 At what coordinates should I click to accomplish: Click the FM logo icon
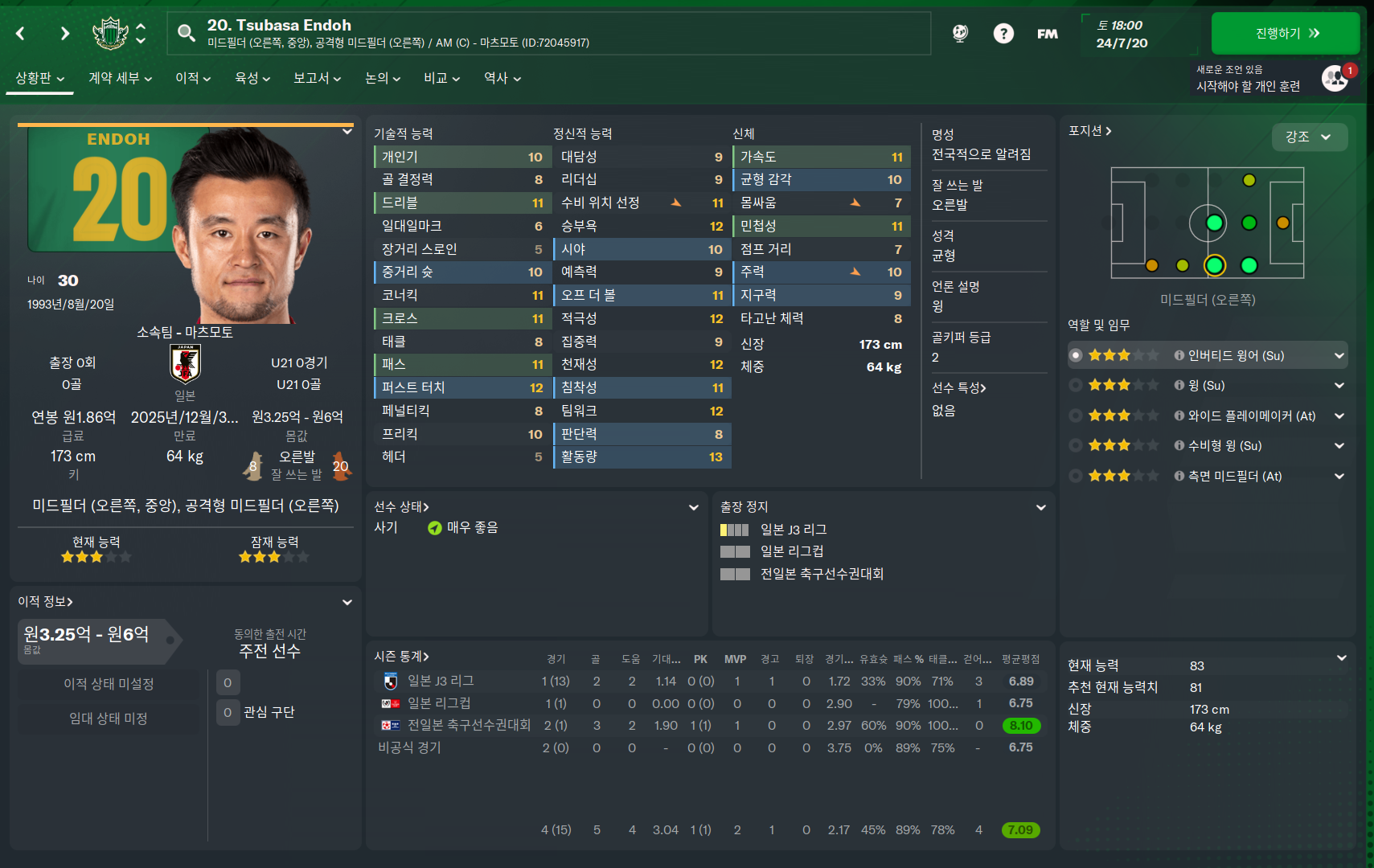1048,34
